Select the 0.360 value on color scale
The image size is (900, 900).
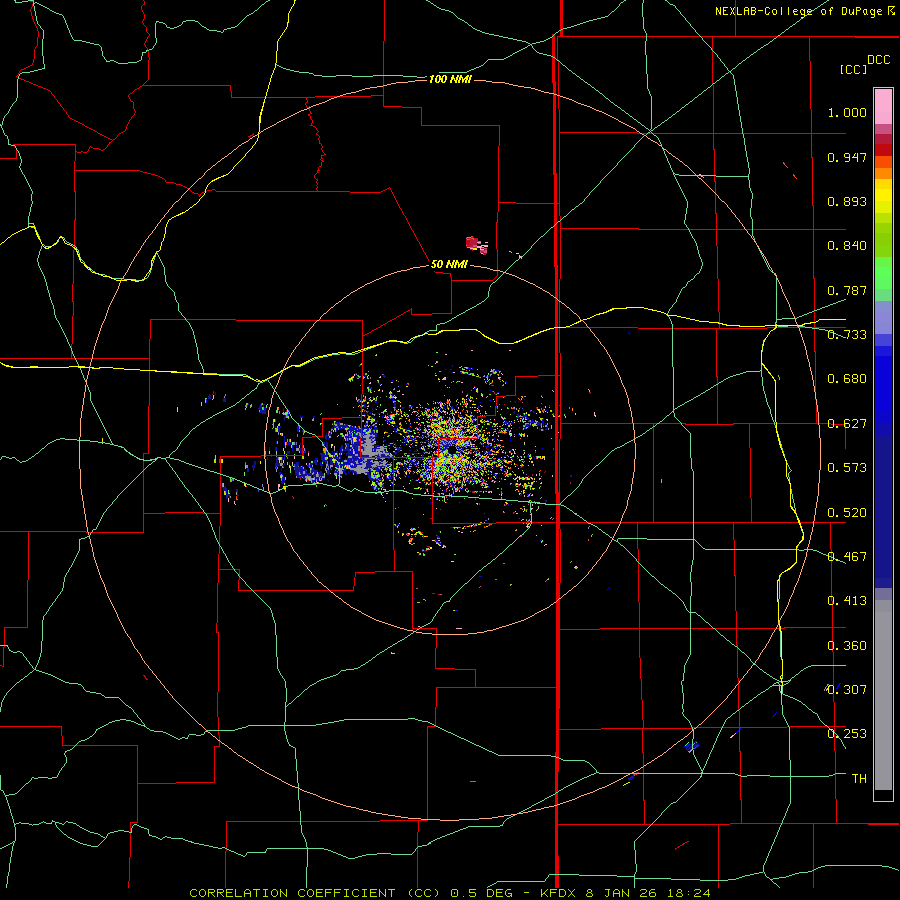tap(847, 646)
